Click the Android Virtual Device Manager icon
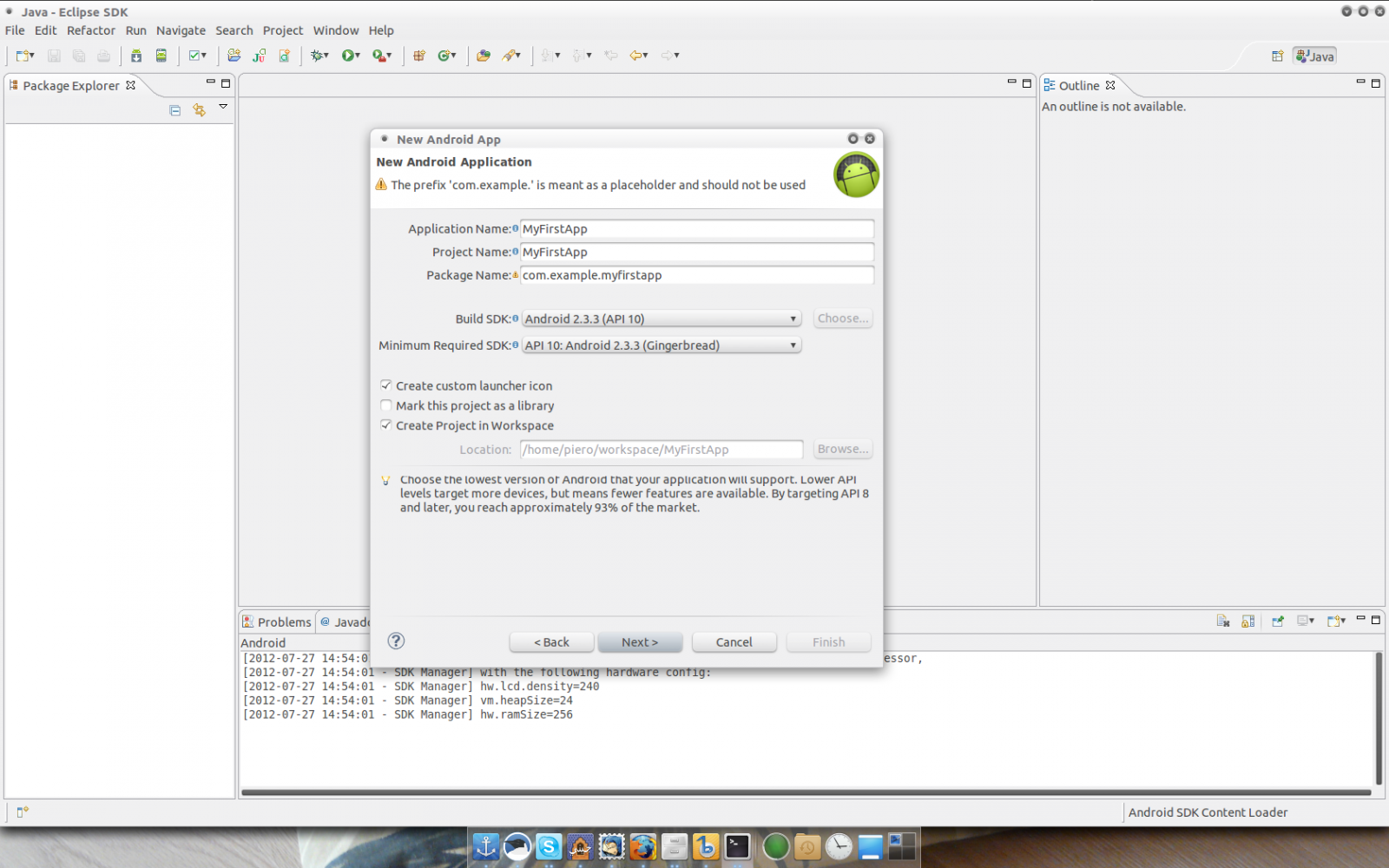The width and height of the screenshot is (1389, 868). pyautogui.click(x=161, y=56)
